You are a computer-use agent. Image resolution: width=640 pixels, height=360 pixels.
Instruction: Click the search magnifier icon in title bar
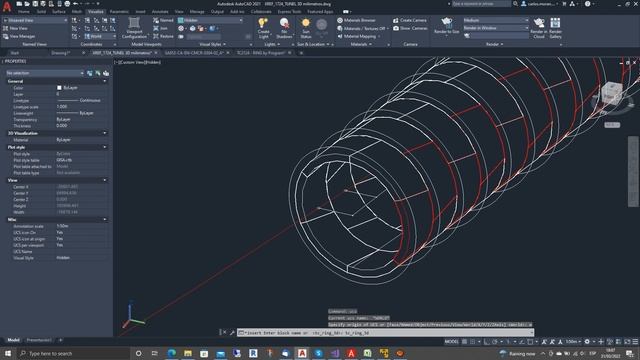click(x=516, y=4)
